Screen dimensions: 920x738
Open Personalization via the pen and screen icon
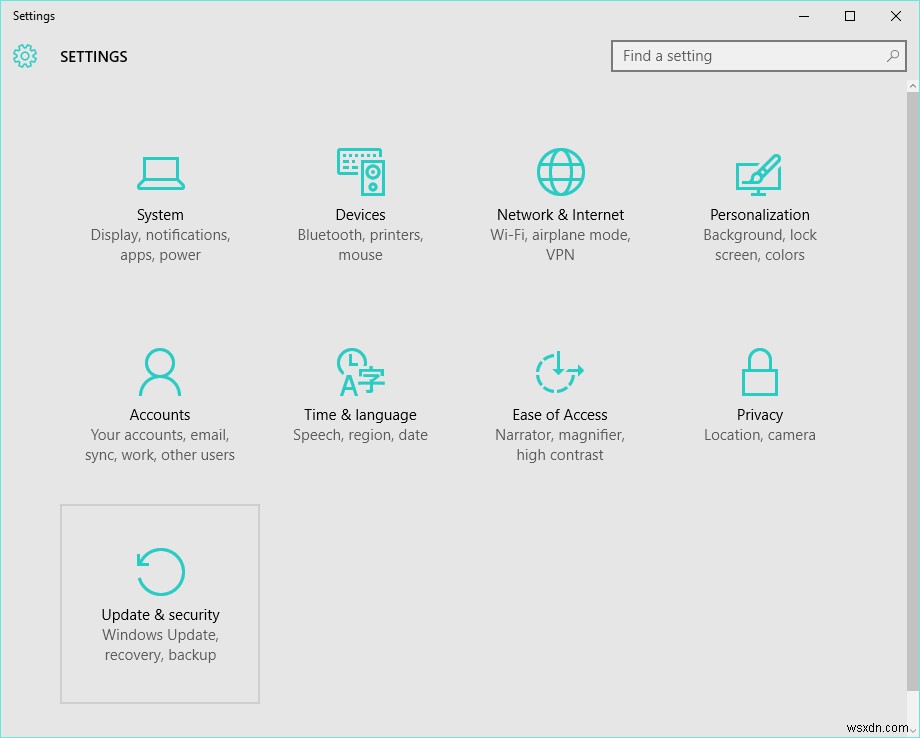760,170
